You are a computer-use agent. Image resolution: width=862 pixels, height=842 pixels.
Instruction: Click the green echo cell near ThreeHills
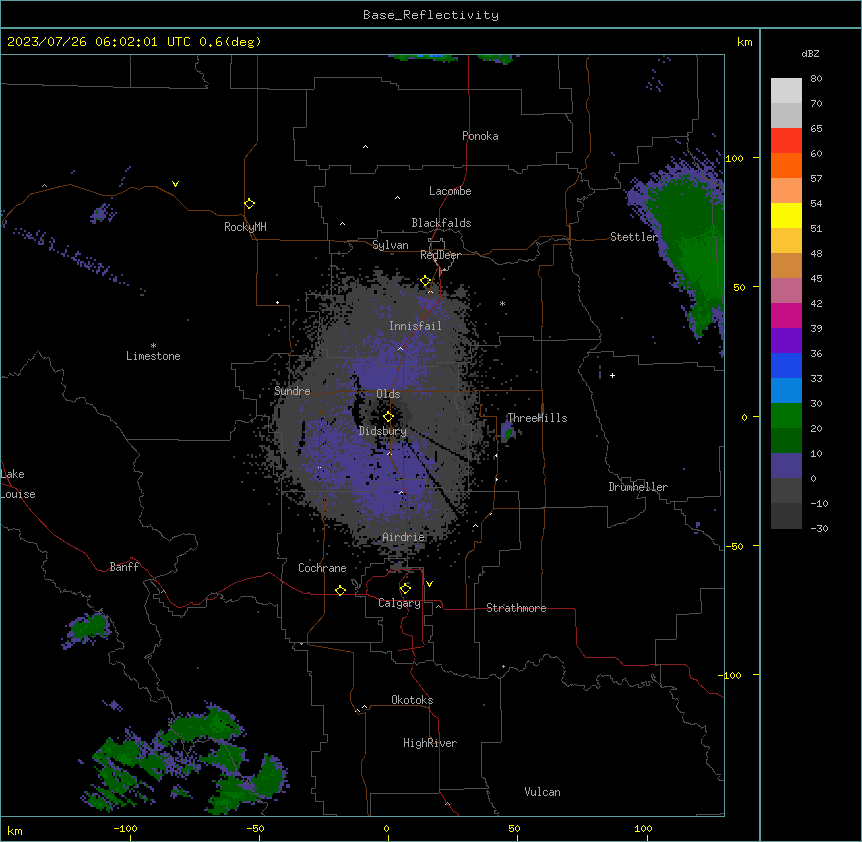[x=509, y=434]
